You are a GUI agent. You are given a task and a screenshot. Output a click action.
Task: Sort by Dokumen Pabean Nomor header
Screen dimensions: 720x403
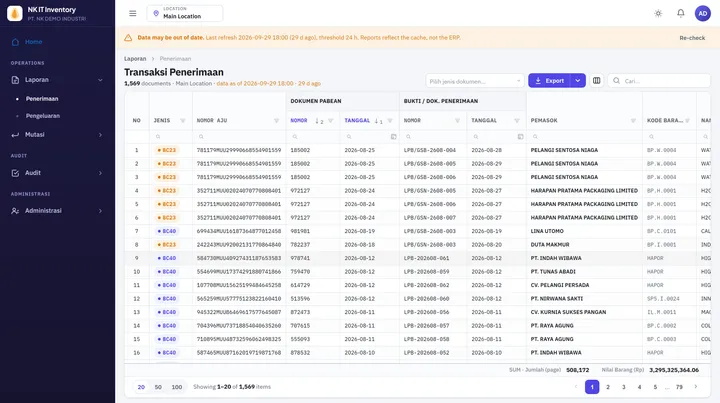point(299,121)
